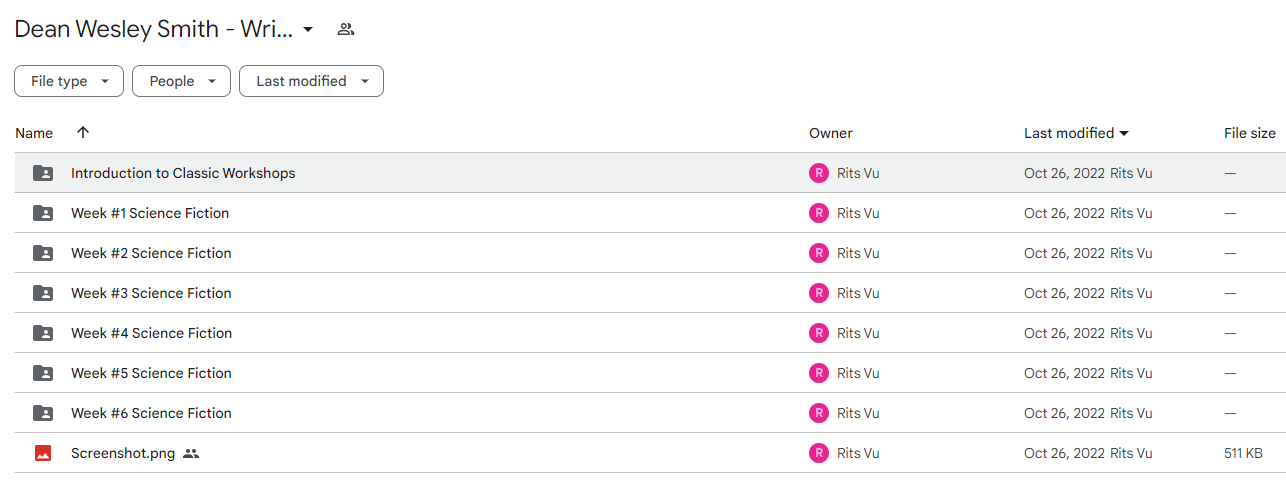The width and height of the screenshot is (1286, 491).
Task: Expand the File type filter
Action: pyautogui.click(x=69, y=81)
